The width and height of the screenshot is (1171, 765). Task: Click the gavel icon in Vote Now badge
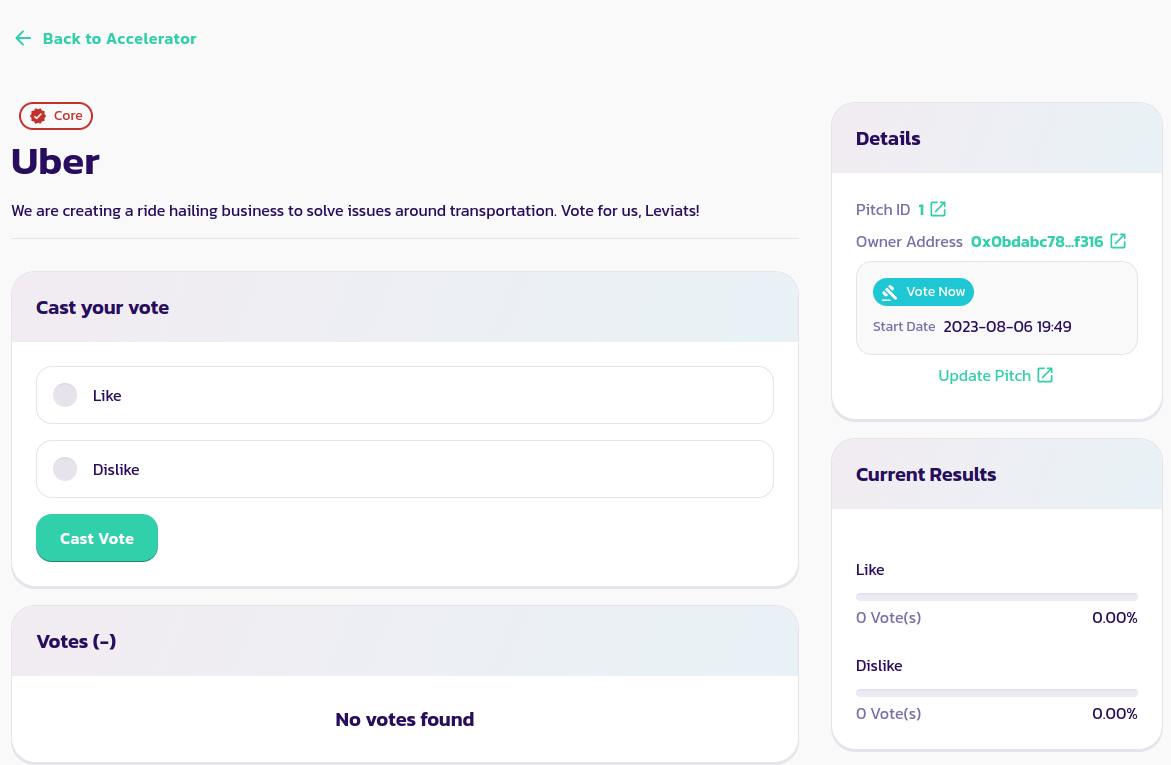coord(889,292)
